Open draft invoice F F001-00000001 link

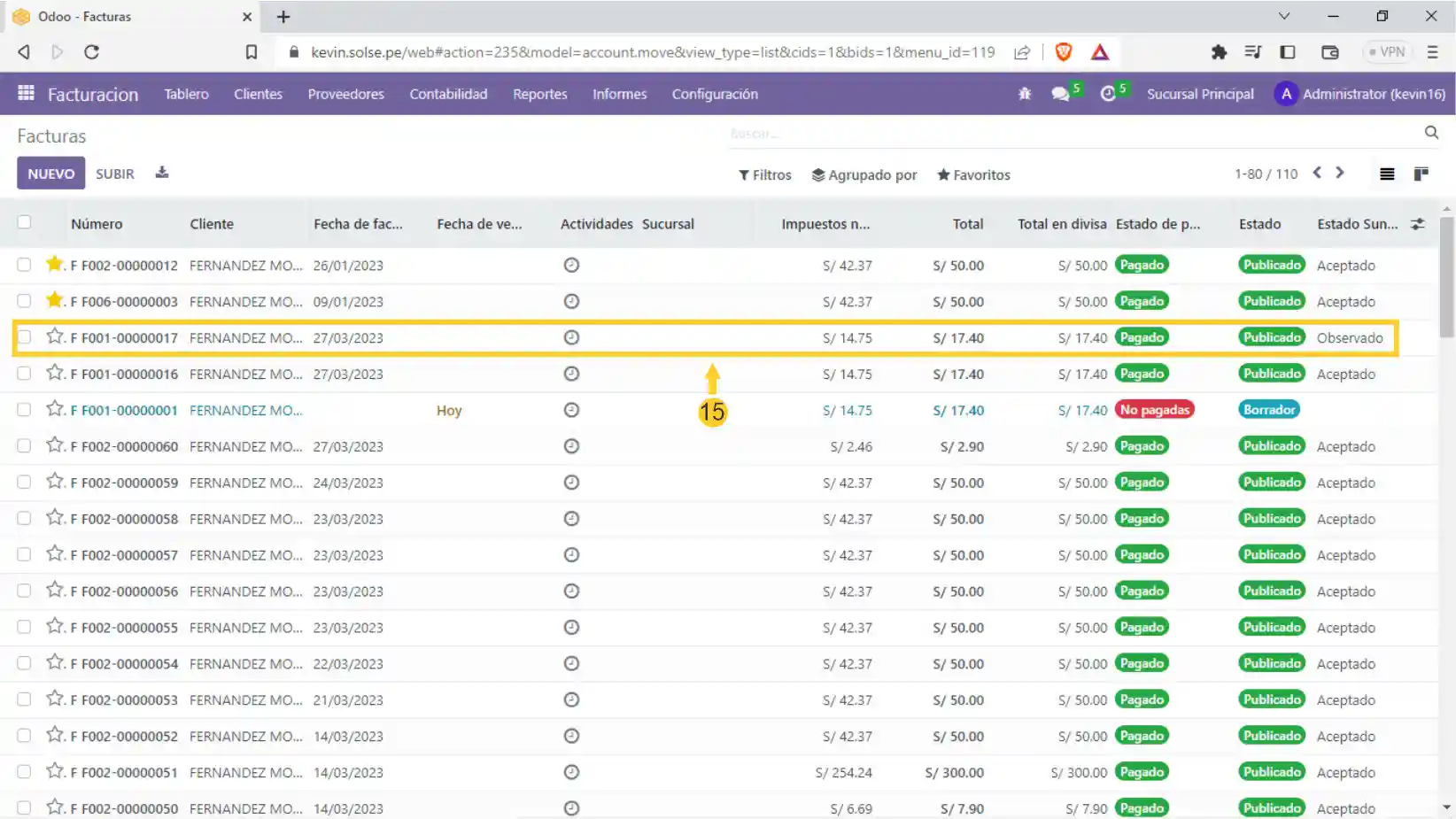[124, 410]
